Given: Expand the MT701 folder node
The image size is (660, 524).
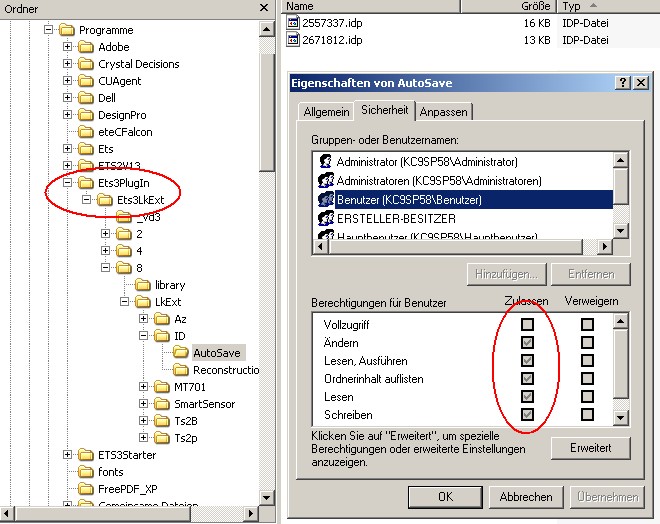Looking at the screenshot, I should [x=143, y=387].
